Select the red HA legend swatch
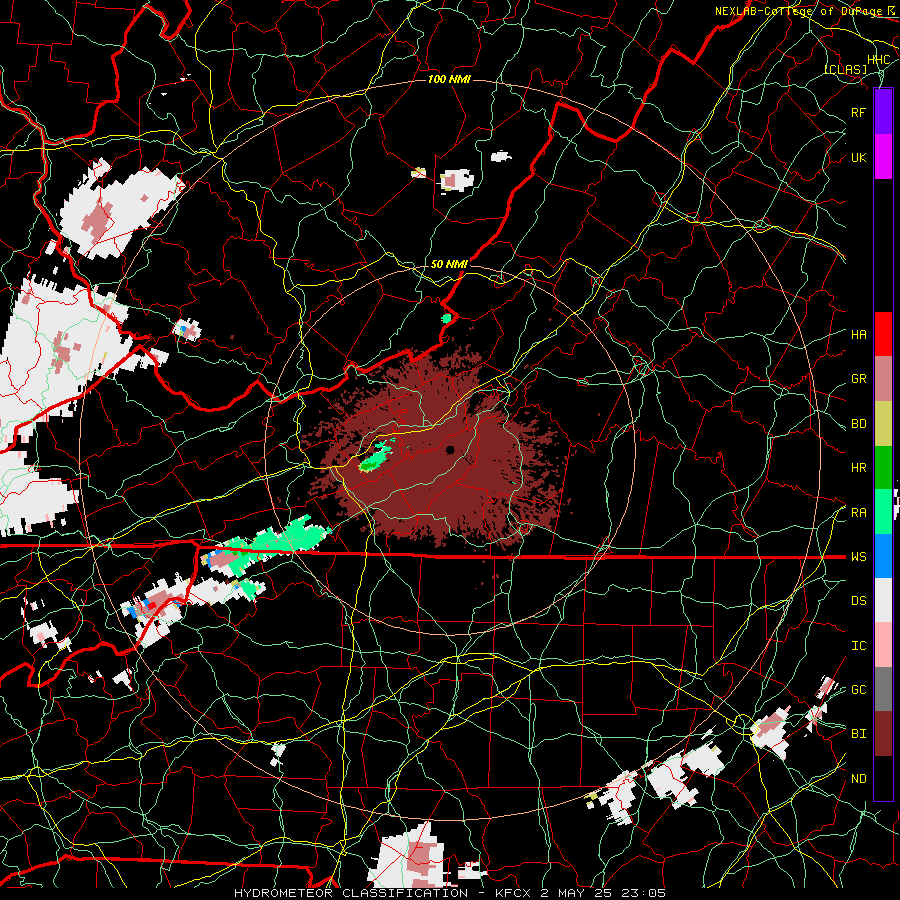The image size is (900, 900). pos(883,334)
